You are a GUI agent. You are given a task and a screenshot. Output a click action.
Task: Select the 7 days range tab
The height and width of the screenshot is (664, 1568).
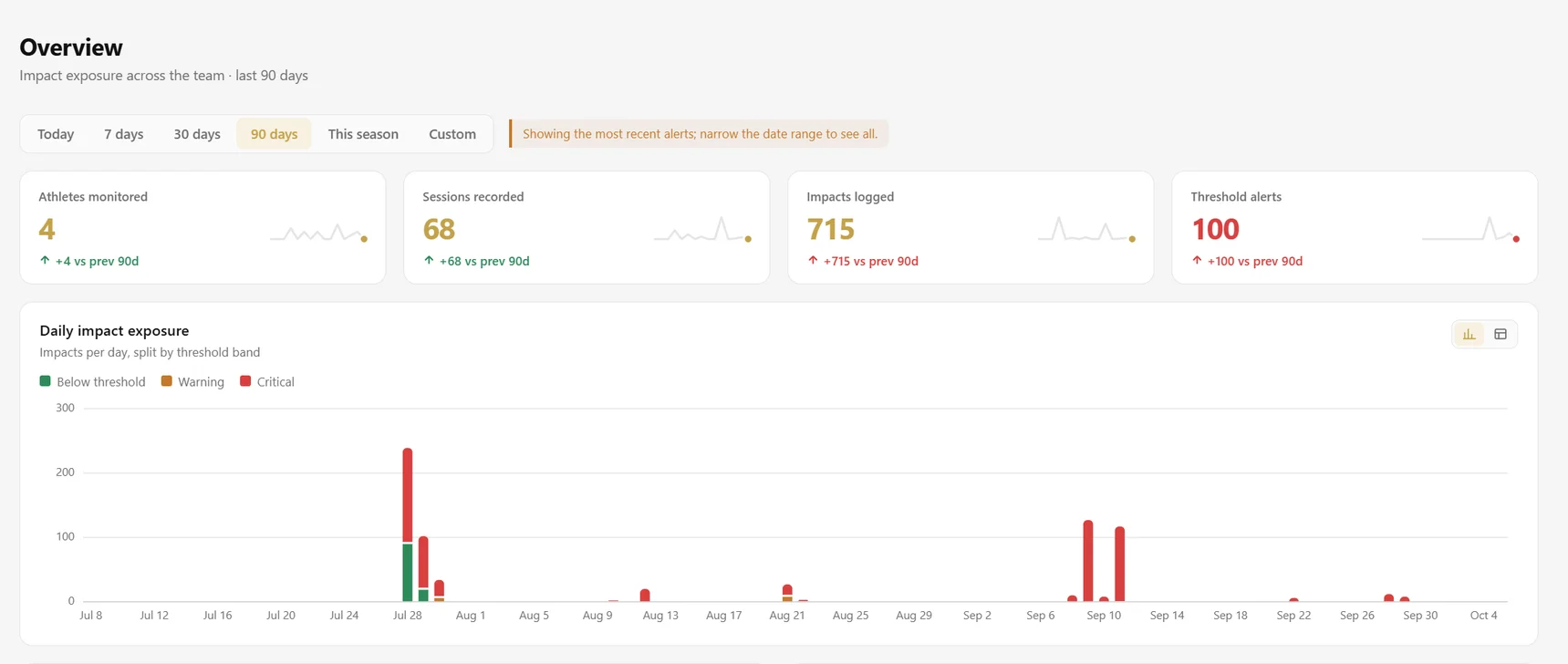pyautogui.click(x=123, y=134)
